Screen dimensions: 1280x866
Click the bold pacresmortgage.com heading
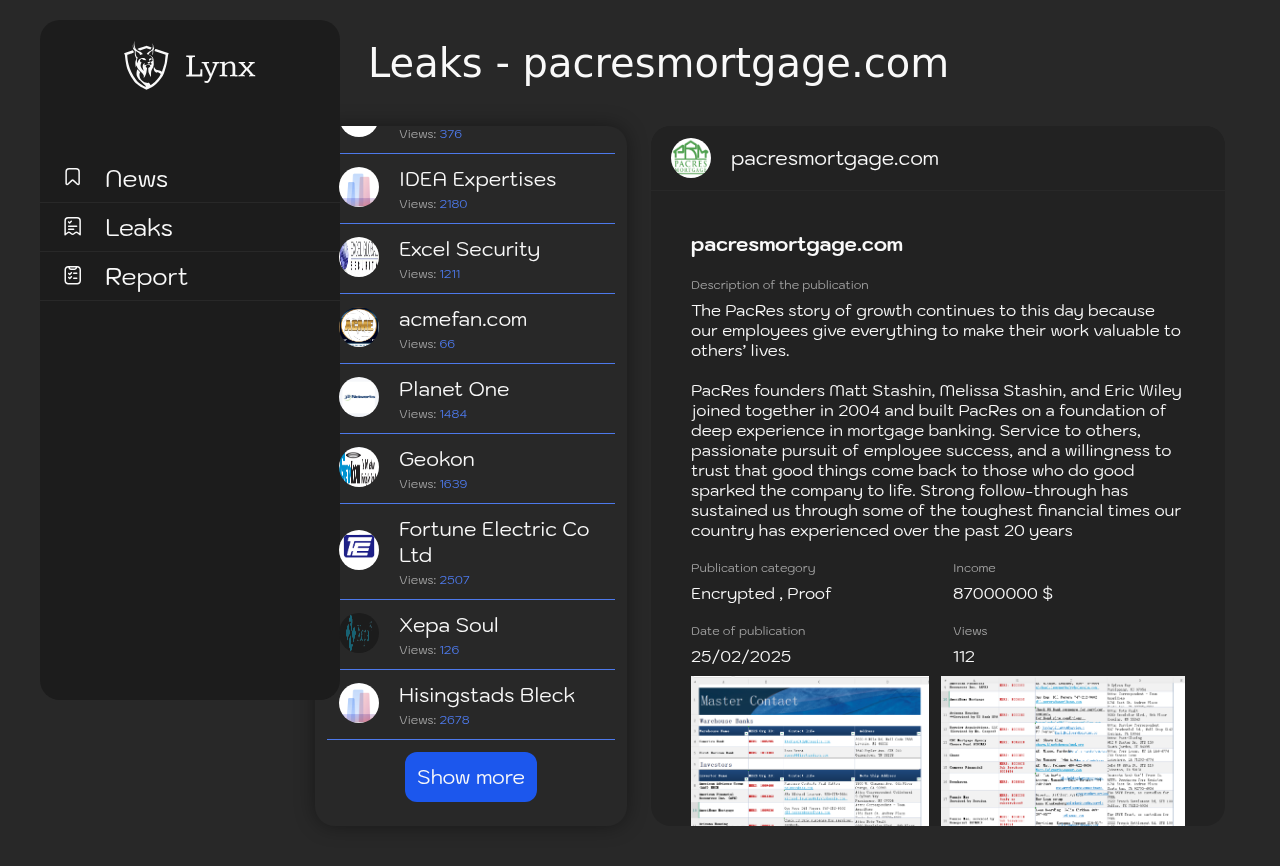797,244
